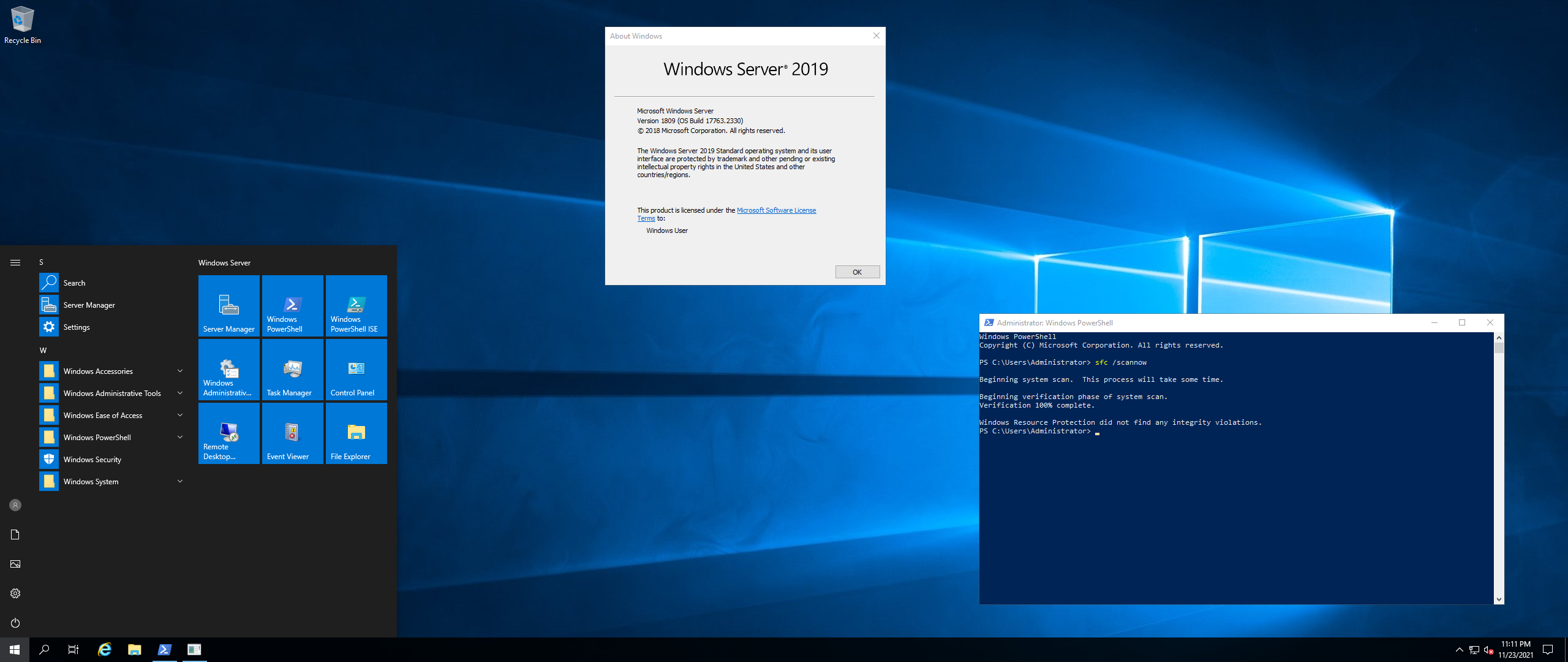The image size is (1568, 662).
Task: Open the Action Center notifications icon
Action: point(1548,650)
